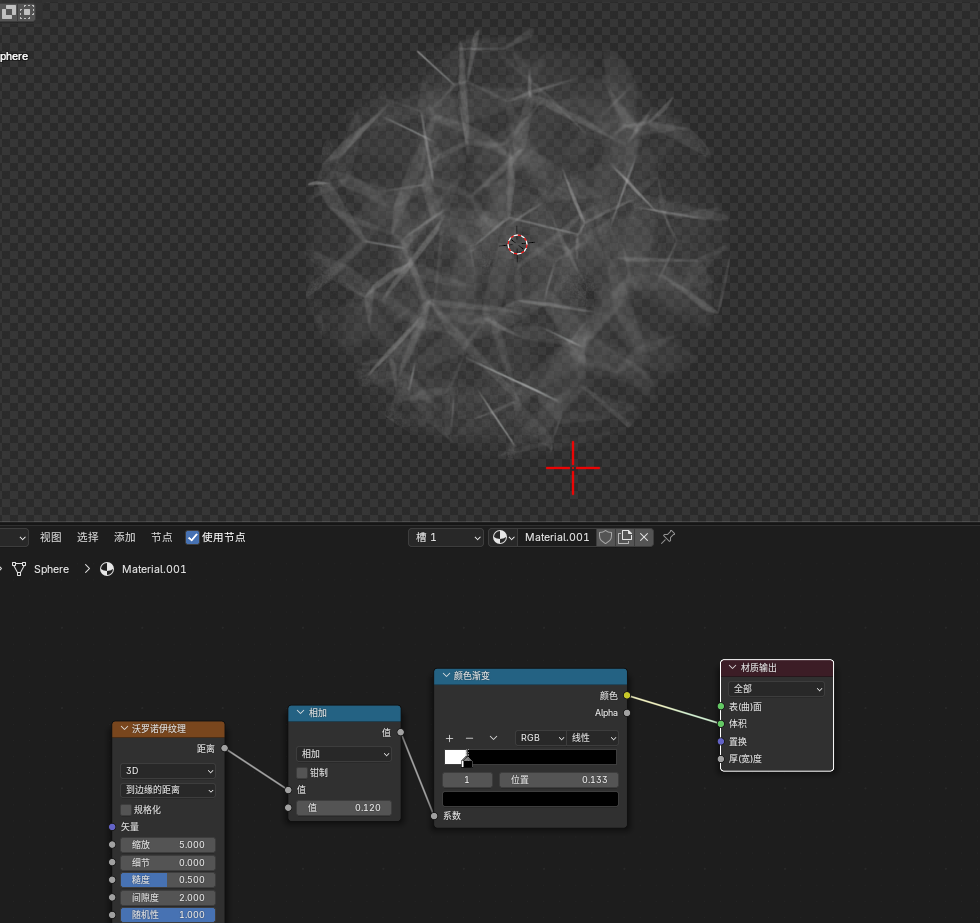Click the pin node tree icon
The height and width of the screenshot is (923, 980).
pyautogui.click(x=668, y=537)
